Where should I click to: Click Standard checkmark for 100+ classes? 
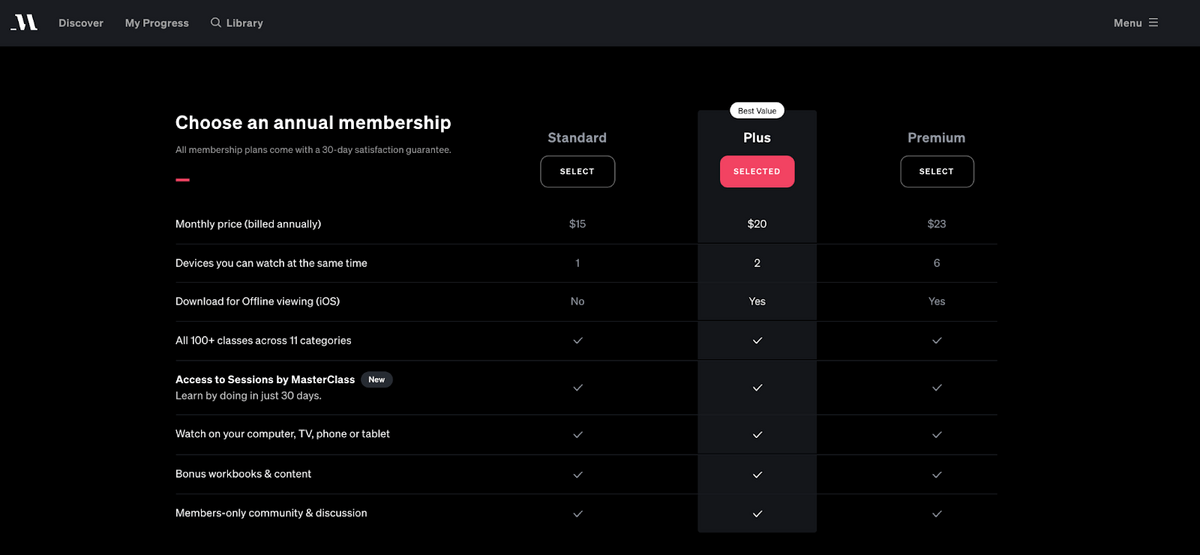coord(577,341)
